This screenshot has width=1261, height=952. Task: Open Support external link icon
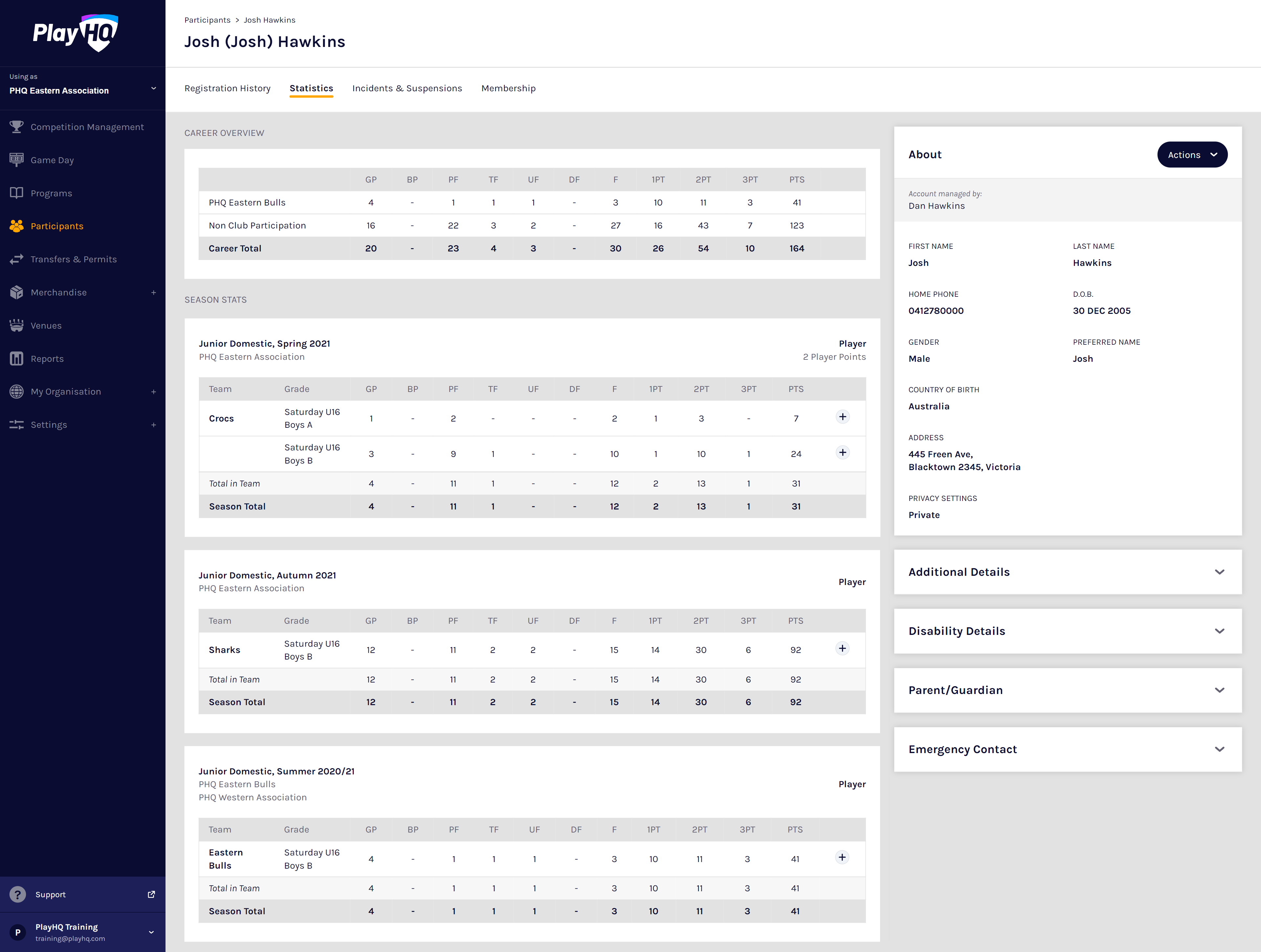pyautogui.click(x=151, y=895)
